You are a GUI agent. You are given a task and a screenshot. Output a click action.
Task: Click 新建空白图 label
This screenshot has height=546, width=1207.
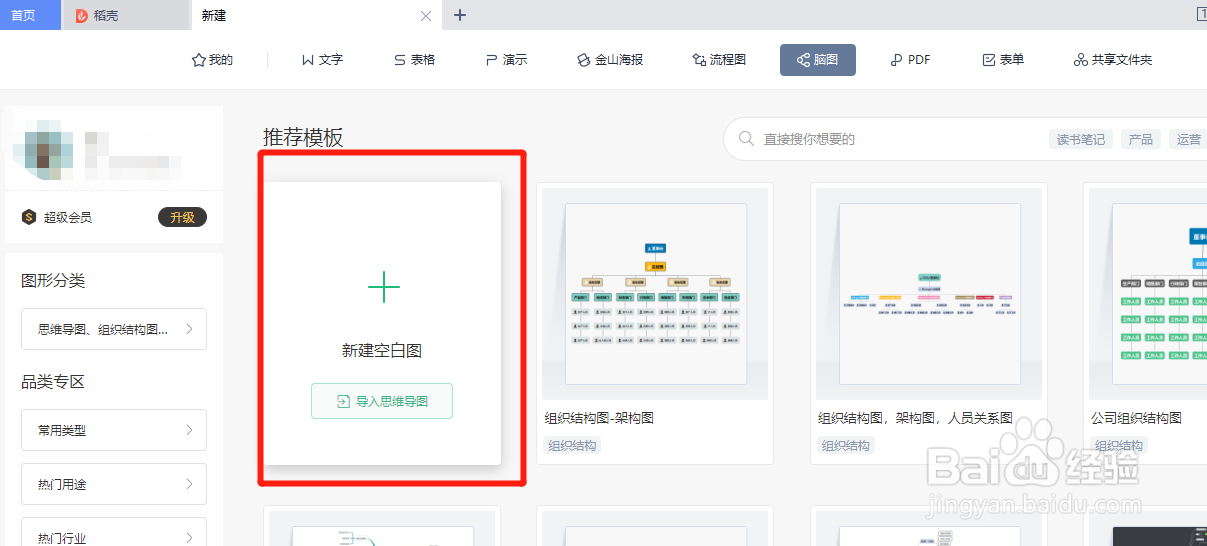[382, 351]
